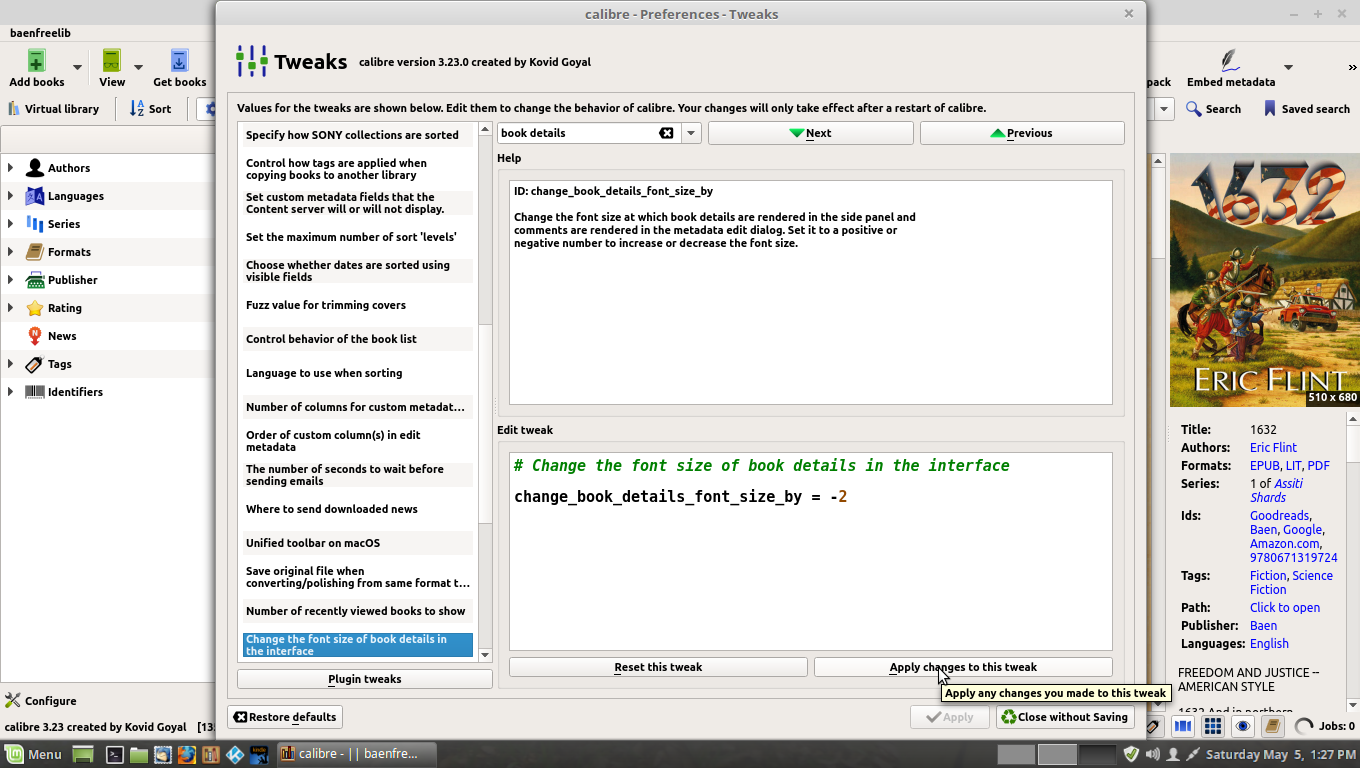Click the 1632 book cover thumbnail

pos(1264,280)
